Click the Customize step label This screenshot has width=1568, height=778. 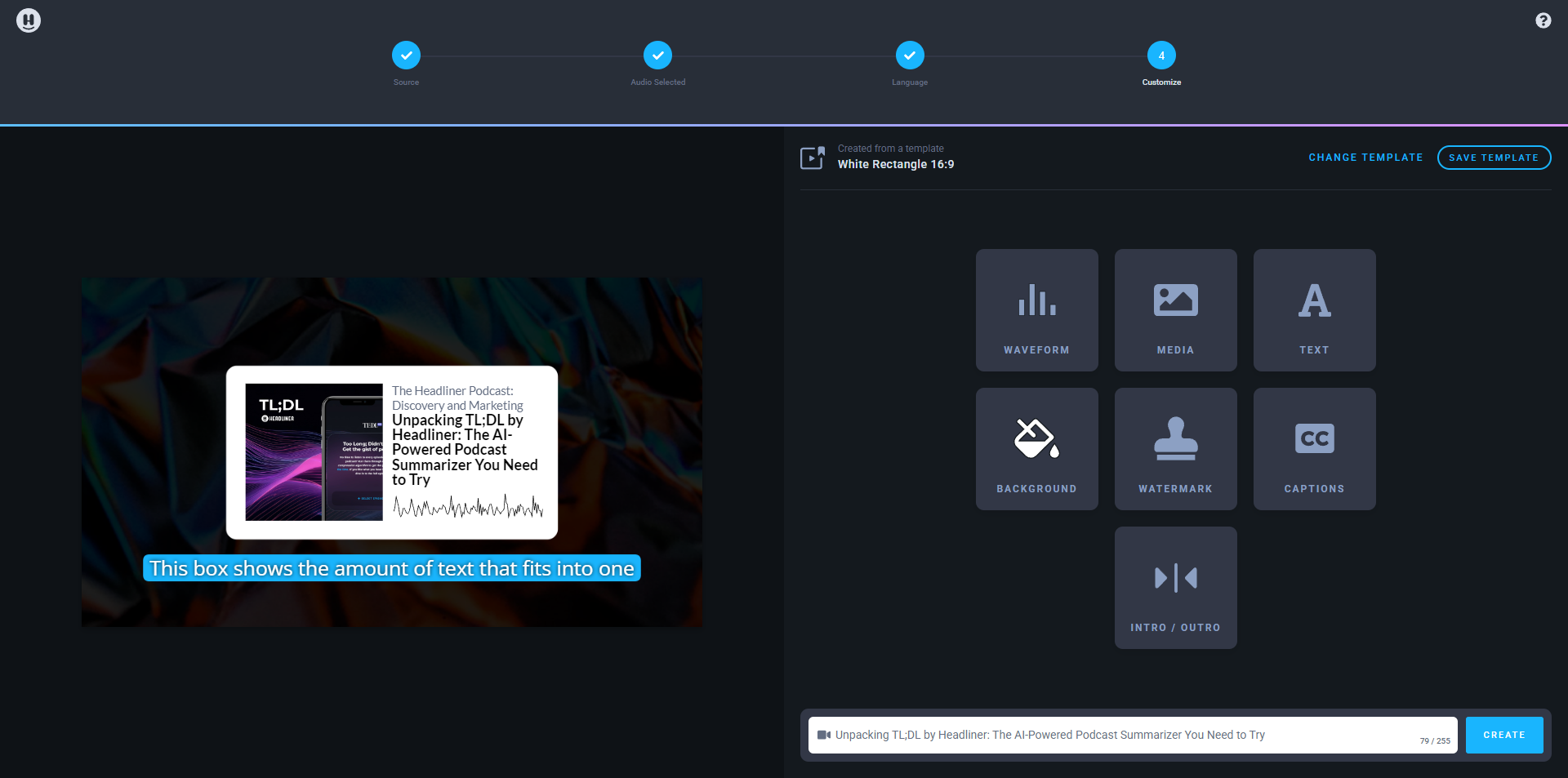[1161, 82]
